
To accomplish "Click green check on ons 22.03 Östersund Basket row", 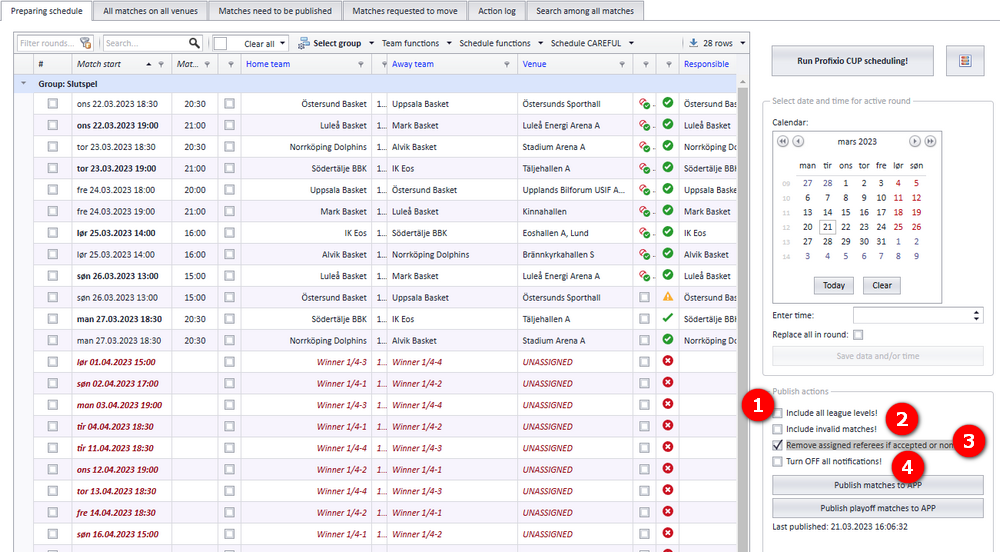I will click(668, 103).
